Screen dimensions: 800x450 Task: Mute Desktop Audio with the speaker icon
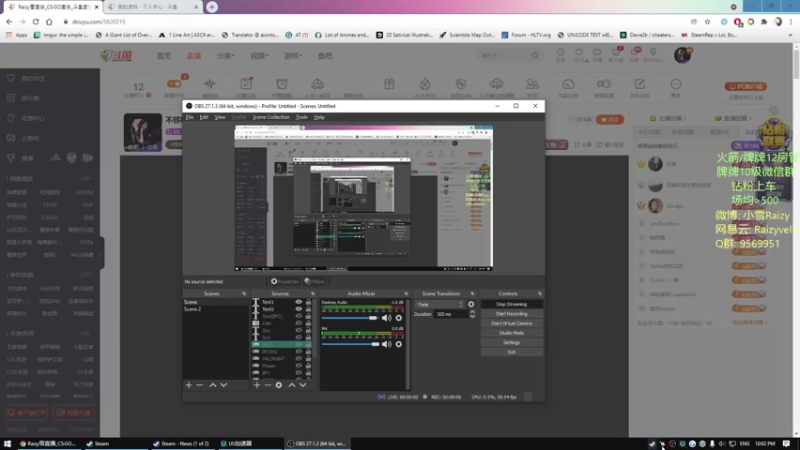(x=386, y=318)
